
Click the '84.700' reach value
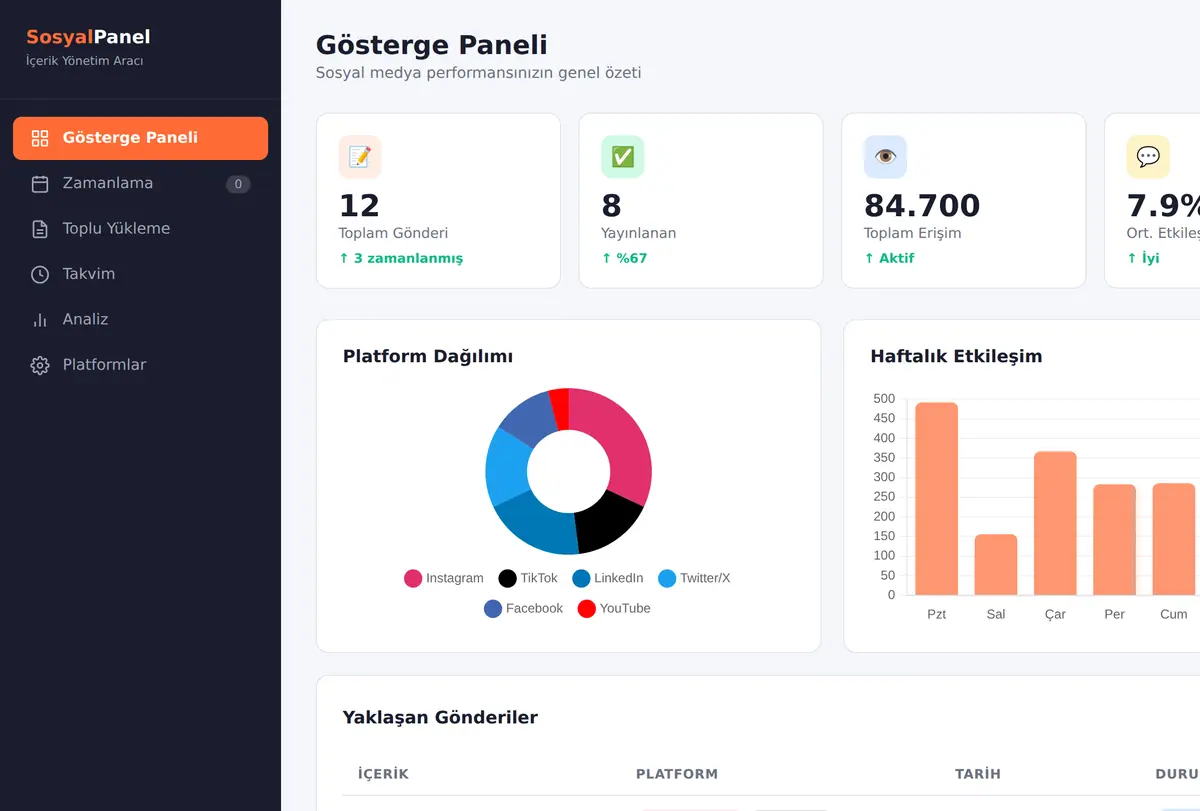coord(922,205)
